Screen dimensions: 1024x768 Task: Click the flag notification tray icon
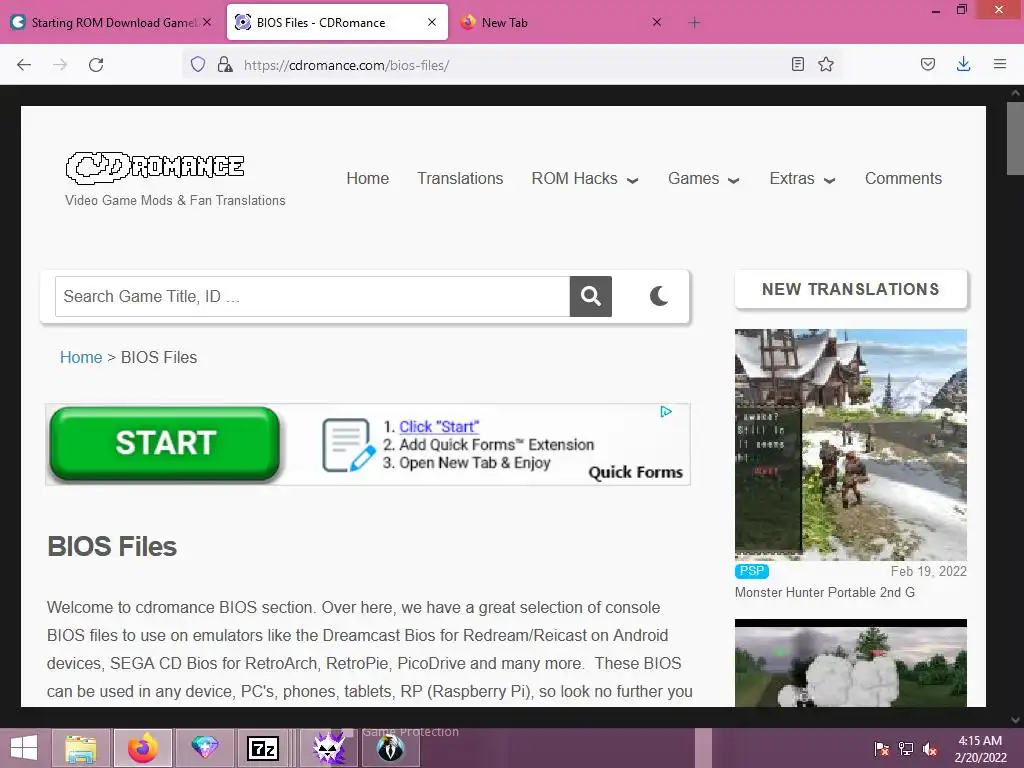(882, 749)
